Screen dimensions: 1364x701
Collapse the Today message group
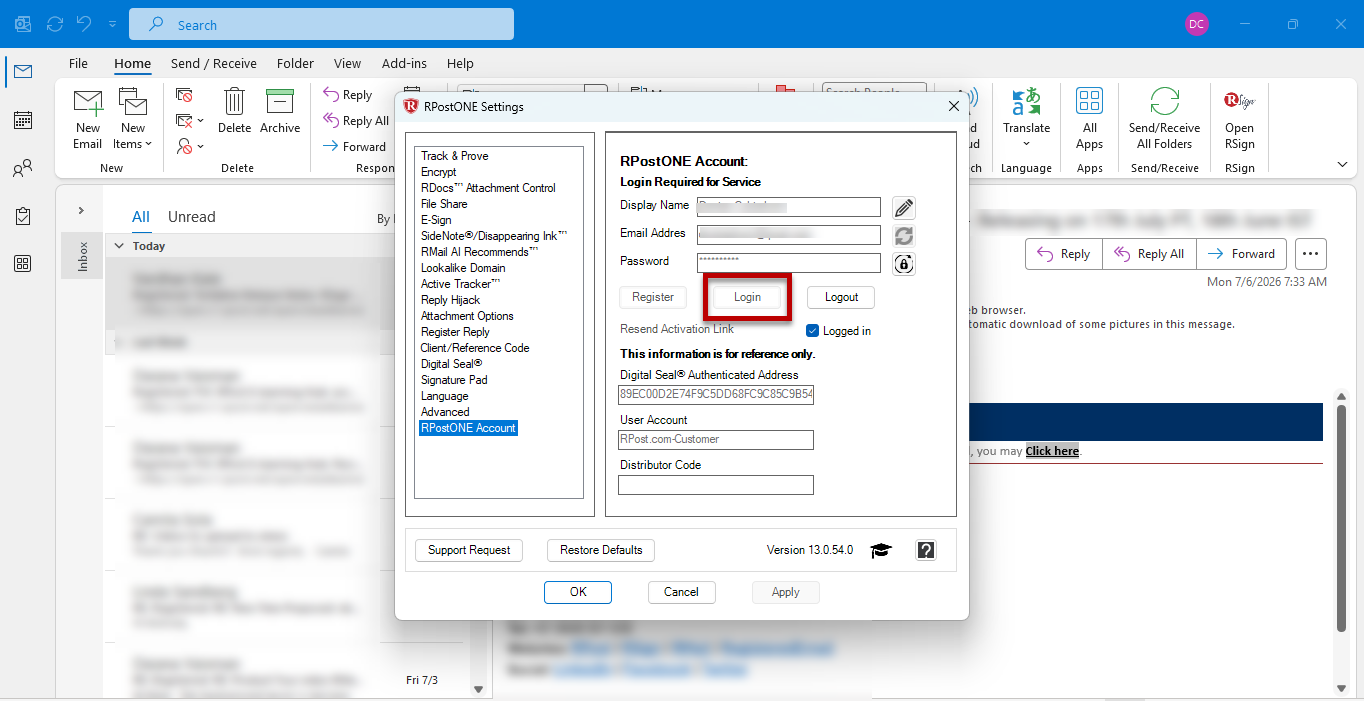(119, 246)
